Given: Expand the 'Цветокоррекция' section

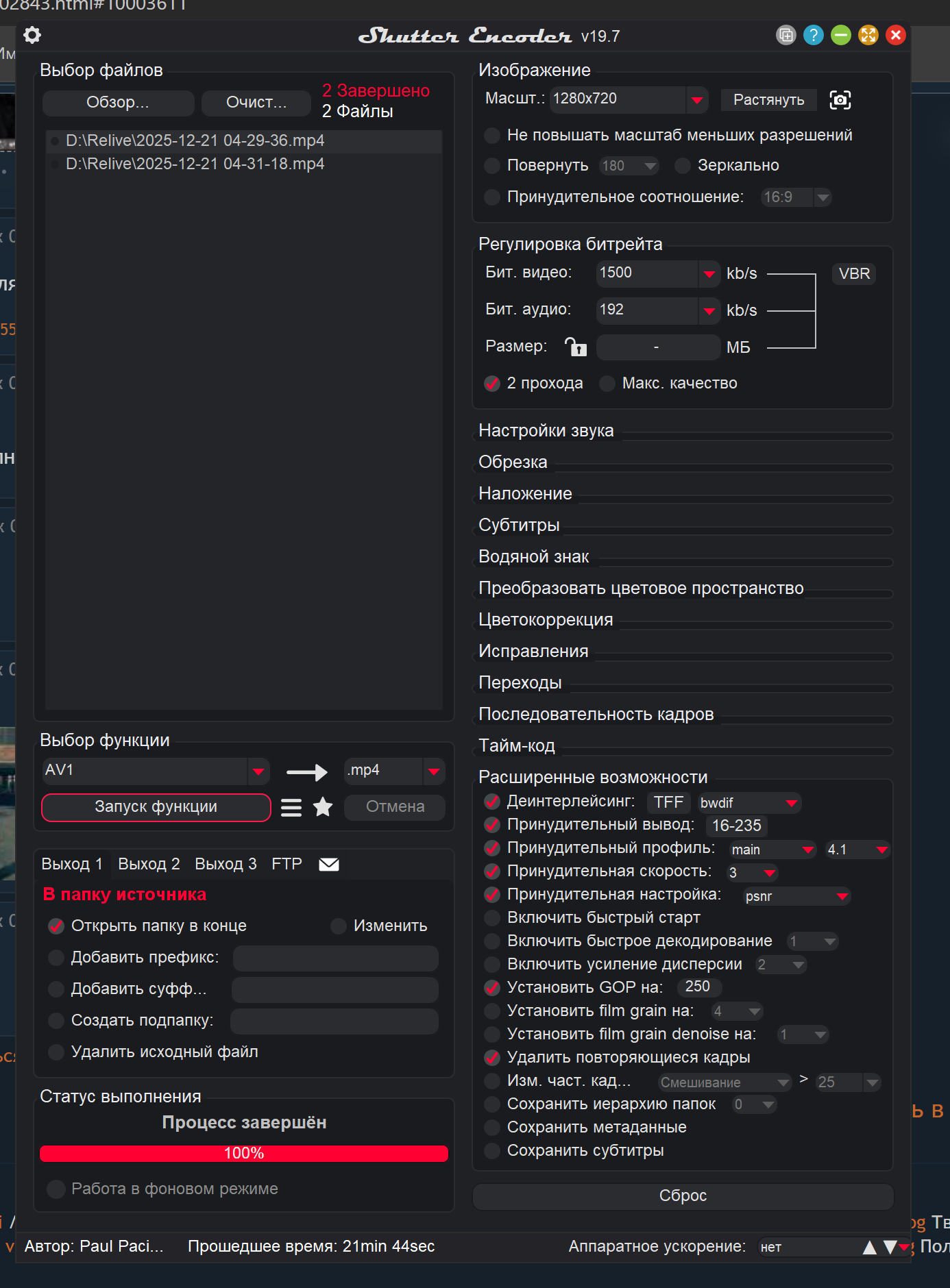Looking at the screenshot, I should pos(546,620).
